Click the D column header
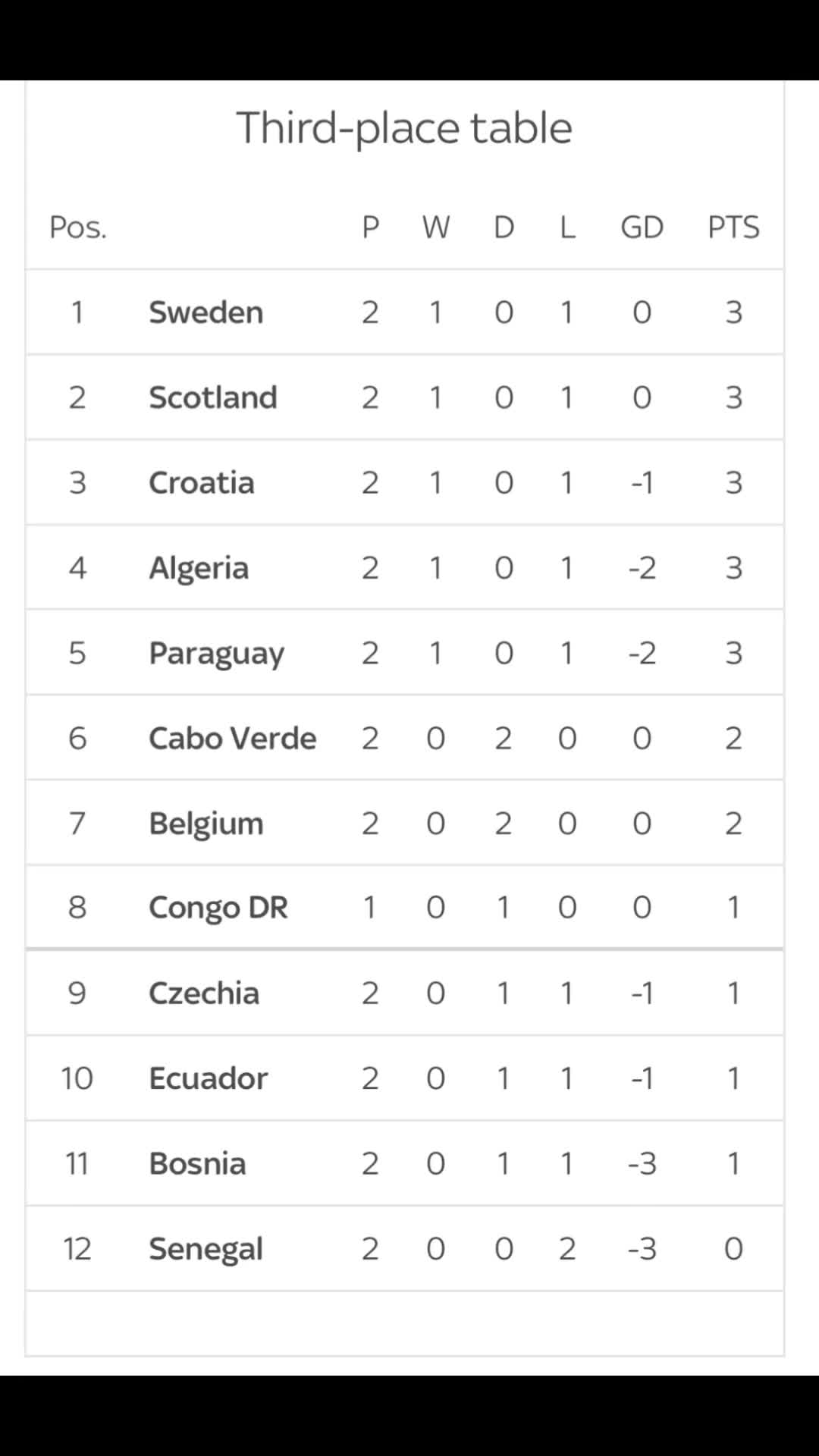 [504, 227]
